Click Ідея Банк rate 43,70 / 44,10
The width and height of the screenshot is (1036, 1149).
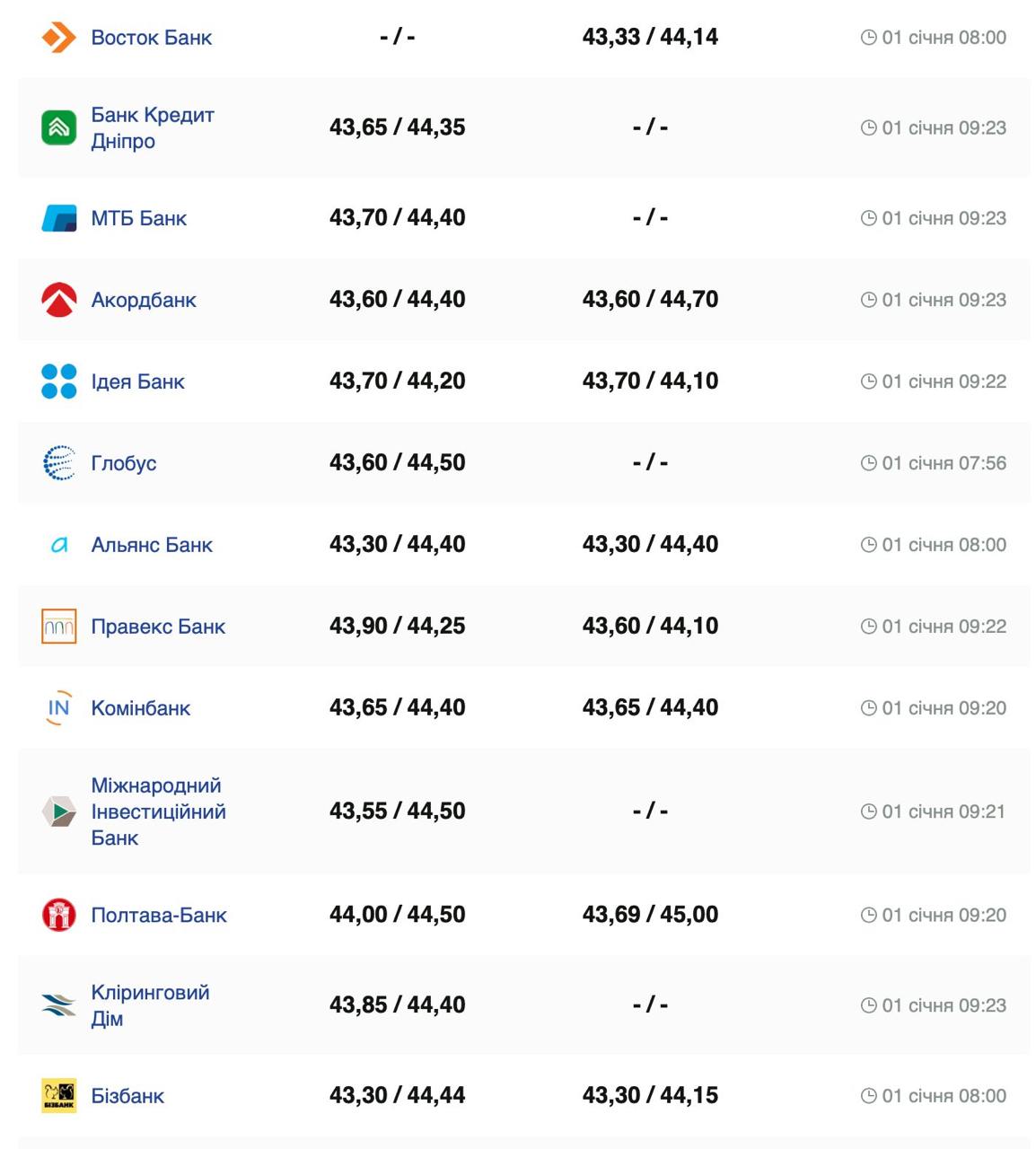650,381
